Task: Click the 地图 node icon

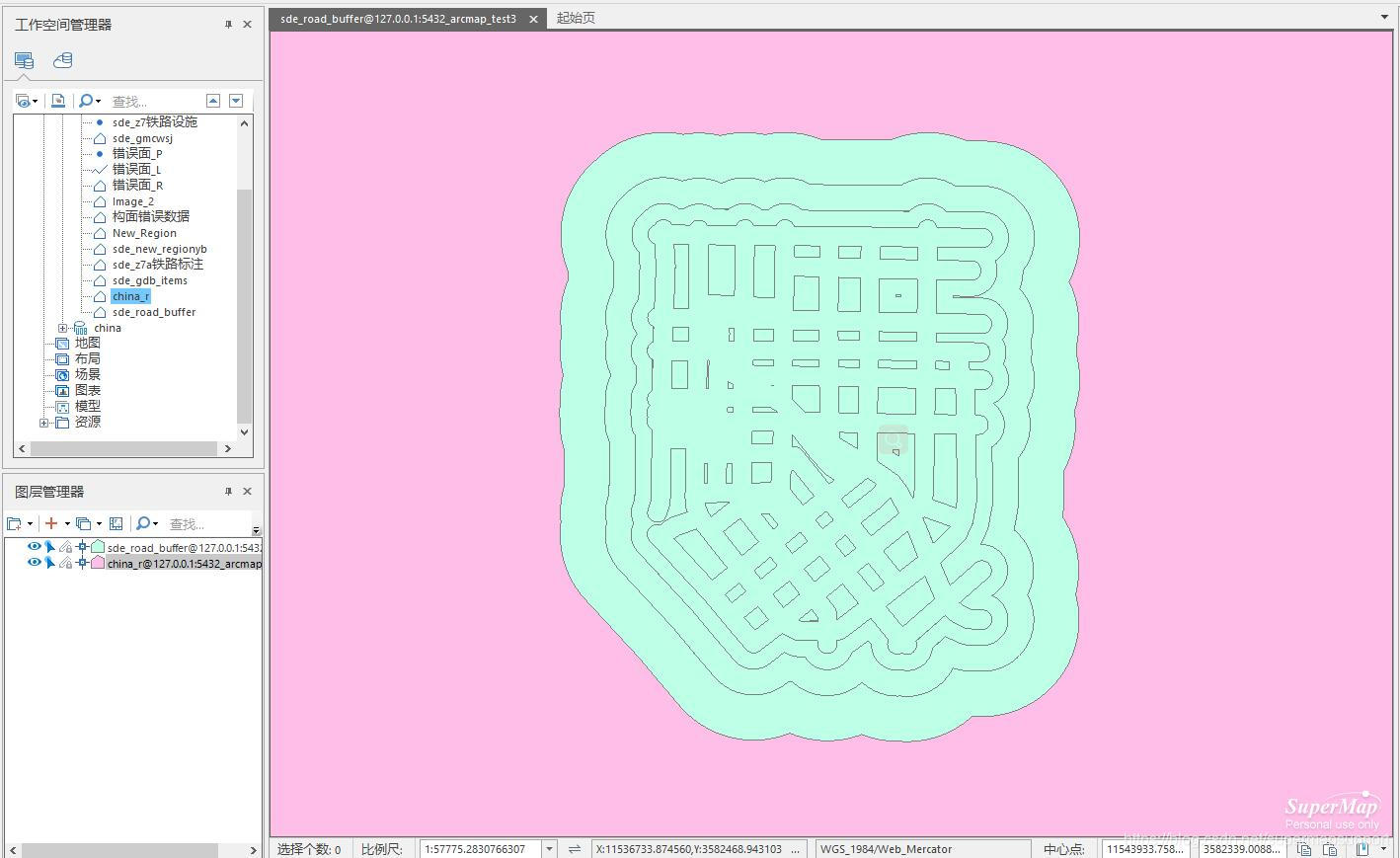Action: (x=62, y=344)
